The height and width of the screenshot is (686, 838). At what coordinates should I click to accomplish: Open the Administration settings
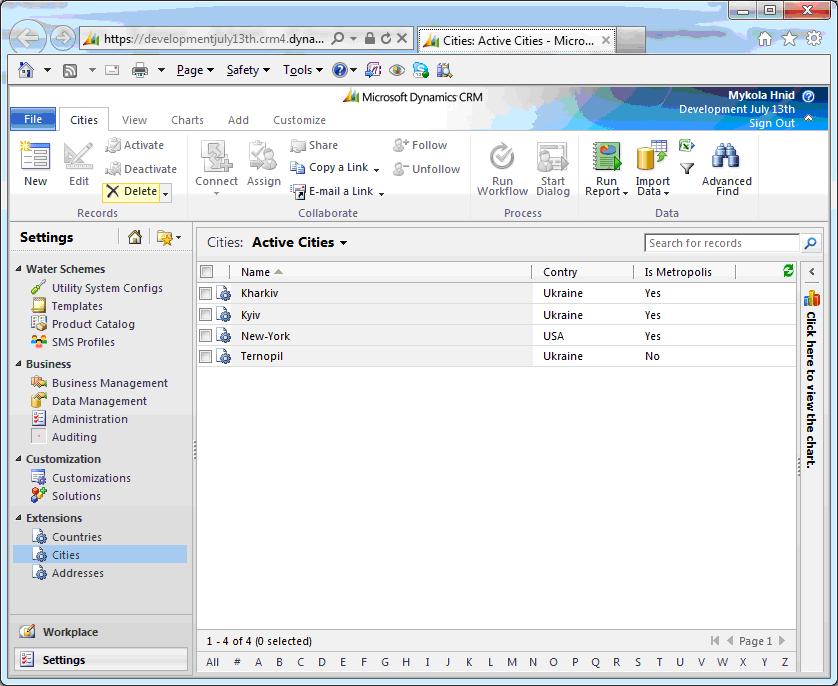tap(90, 419)
